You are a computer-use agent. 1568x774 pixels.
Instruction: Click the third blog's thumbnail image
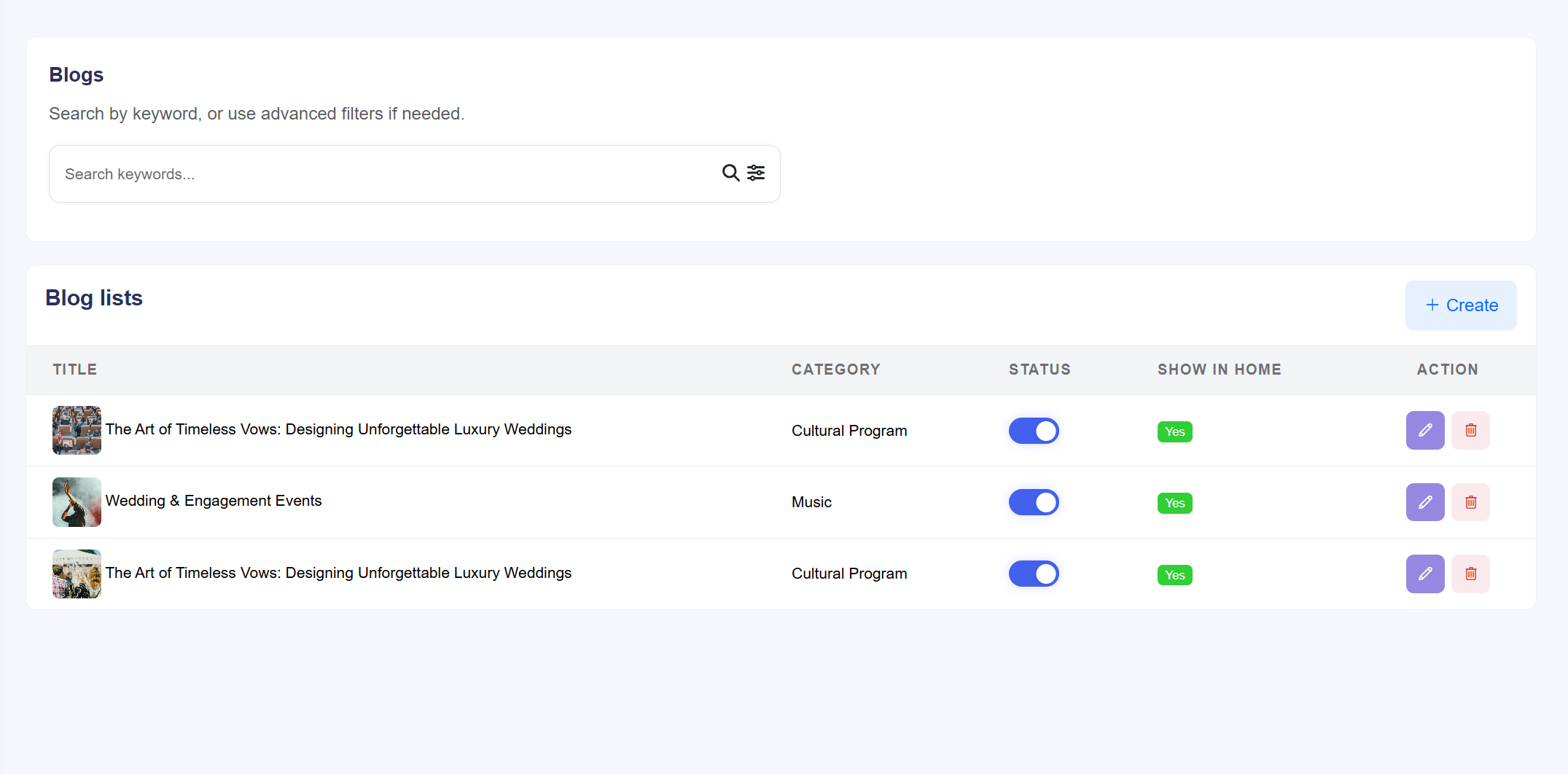77,574
